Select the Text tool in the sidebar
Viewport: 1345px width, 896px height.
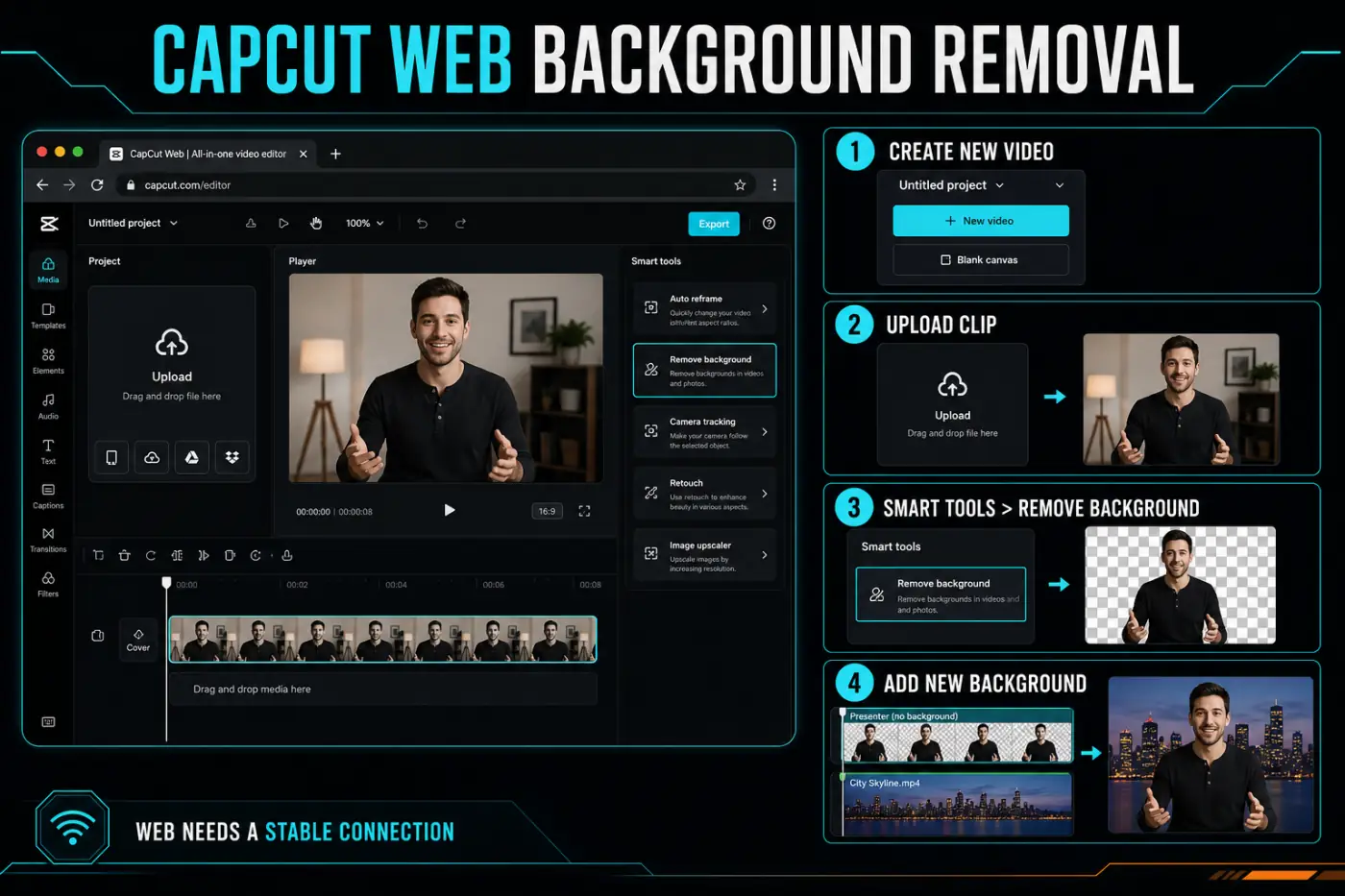click(x=48, y=451)
